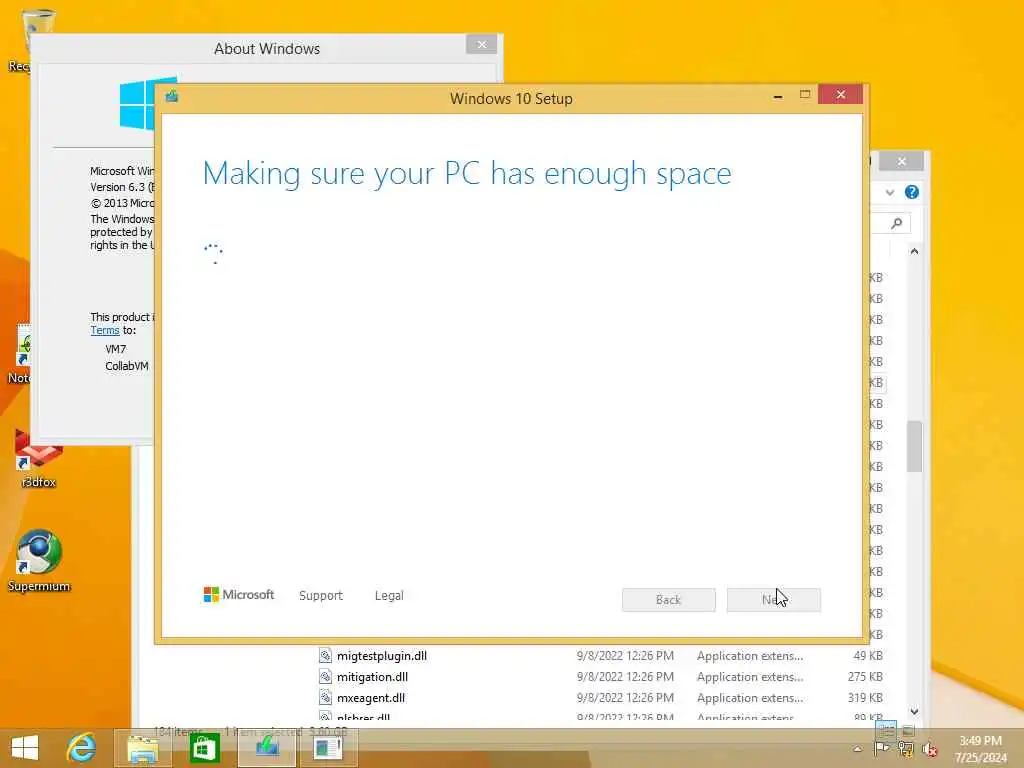
Task: Click the Support link in Setup
Action: 321,596
